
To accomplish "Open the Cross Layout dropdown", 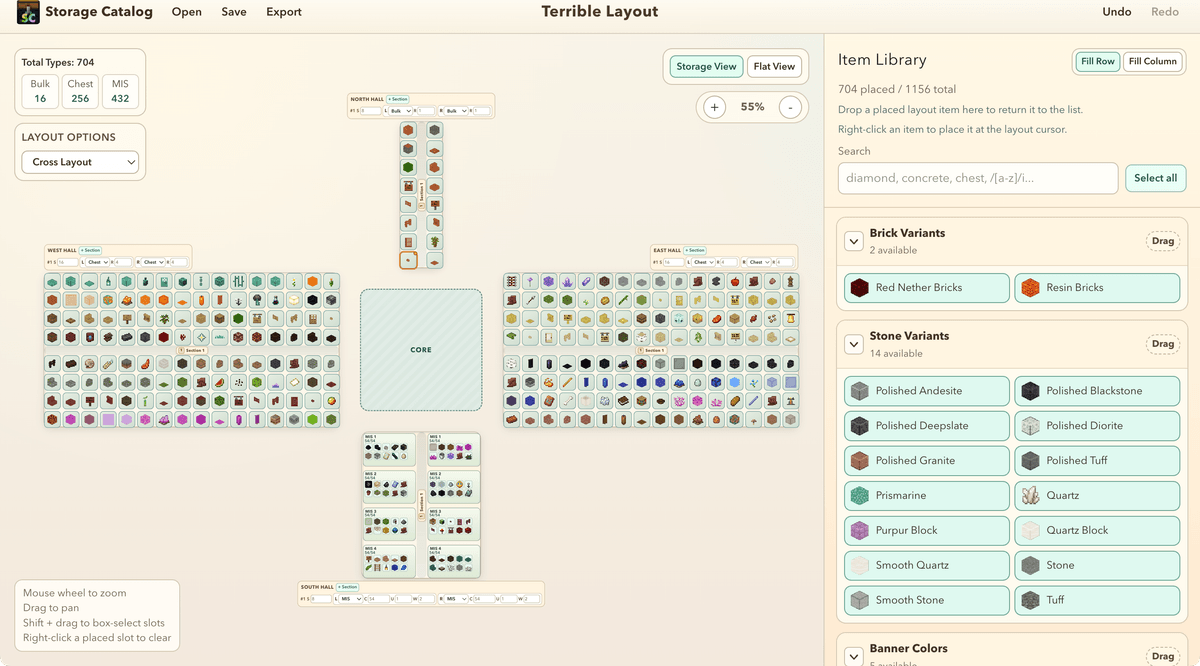I will point(80,162).
